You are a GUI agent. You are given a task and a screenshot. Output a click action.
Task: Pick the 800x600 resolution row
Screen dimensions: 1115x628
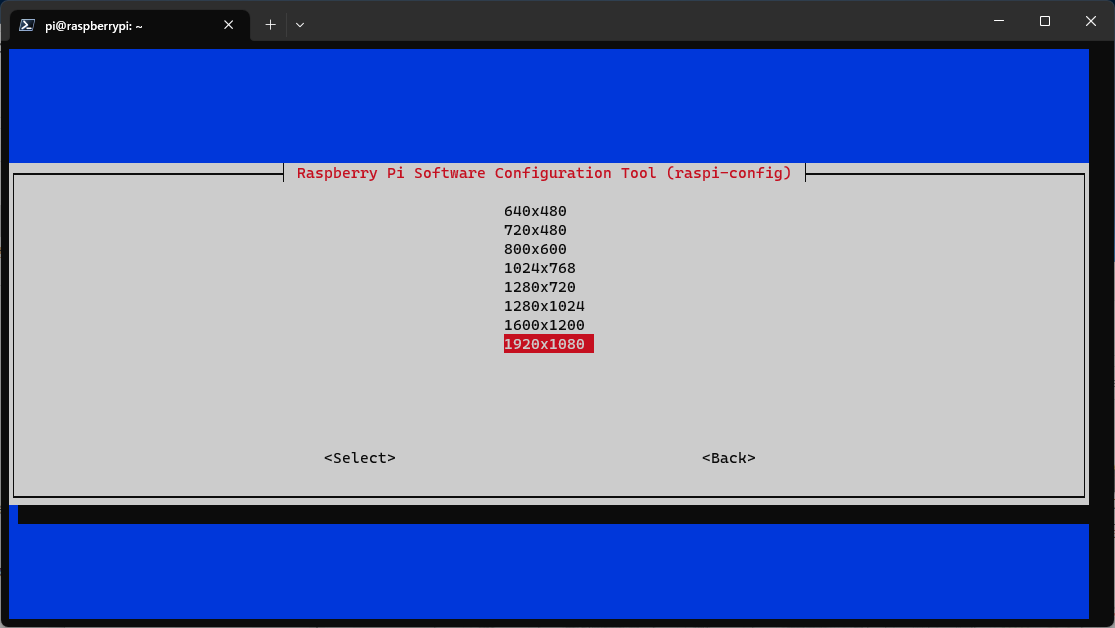(535, 250)
